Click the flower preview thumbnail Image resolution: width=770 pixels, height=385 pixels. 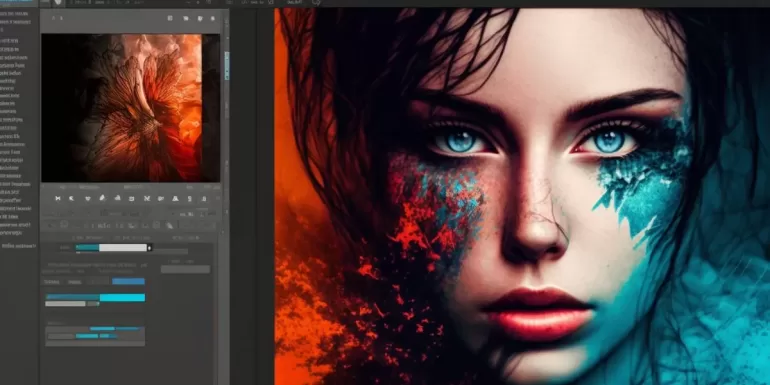tap(130, 108)
